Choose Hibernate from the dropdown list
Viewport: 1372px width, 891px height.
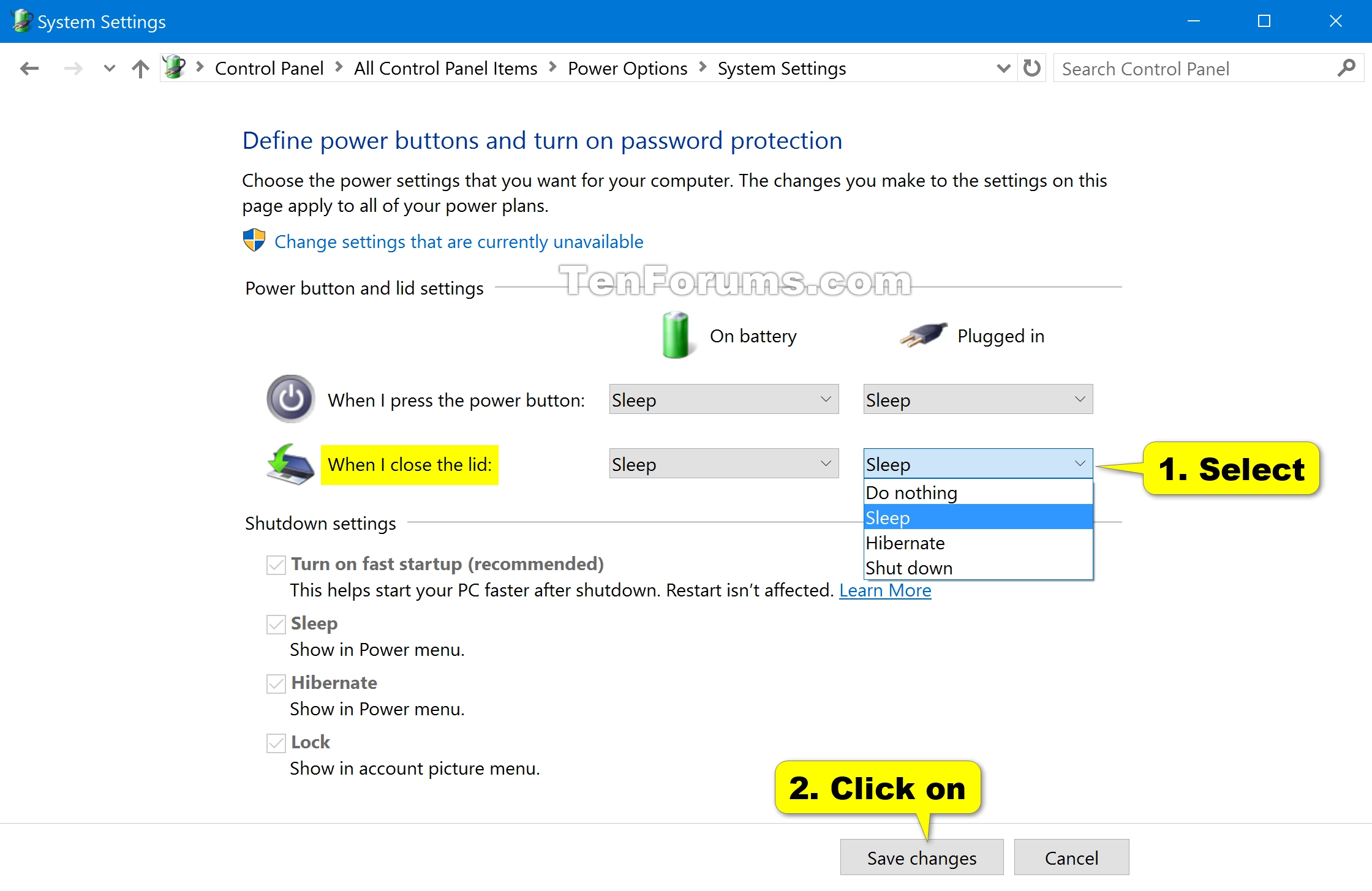(978, 543)
